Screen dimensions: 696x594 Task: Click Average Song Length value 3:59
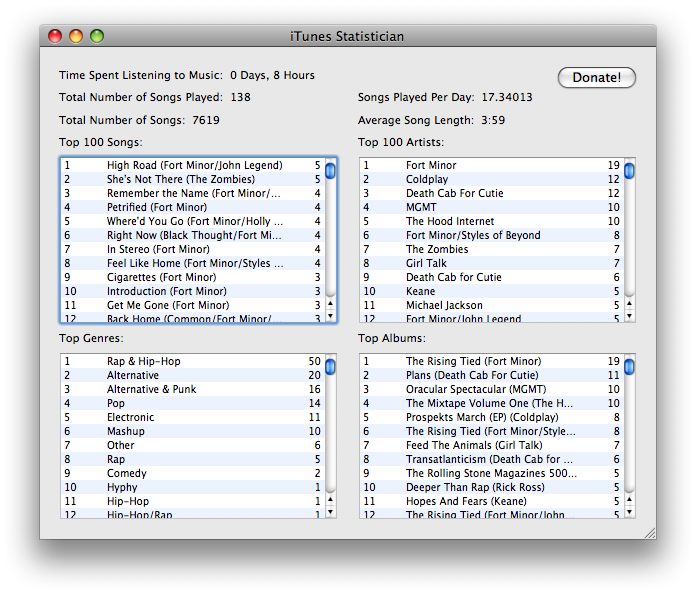point(493,120)
